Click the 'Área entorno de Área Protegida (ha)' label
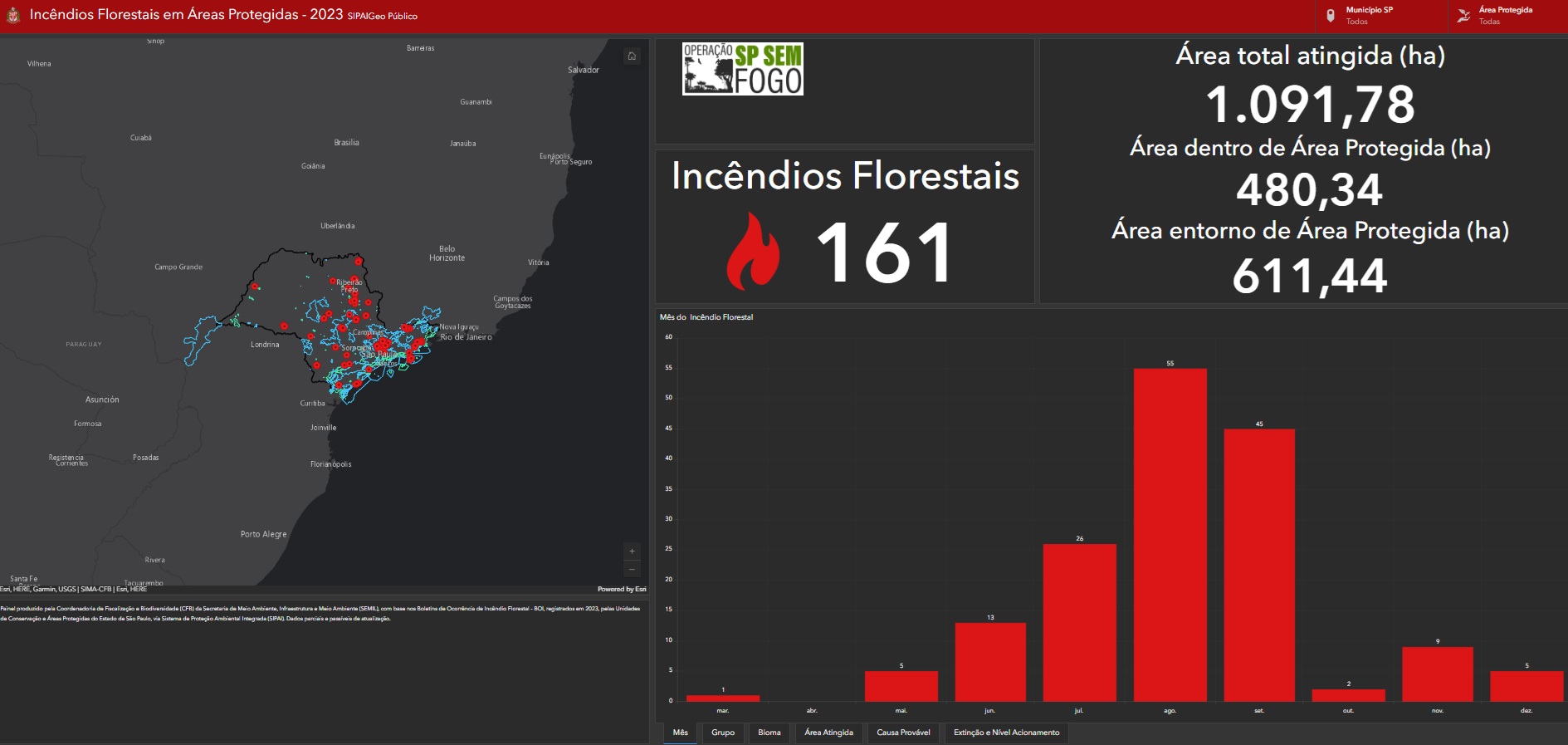This screenshot has height=745, width=1568. [x=1310, y=230]
